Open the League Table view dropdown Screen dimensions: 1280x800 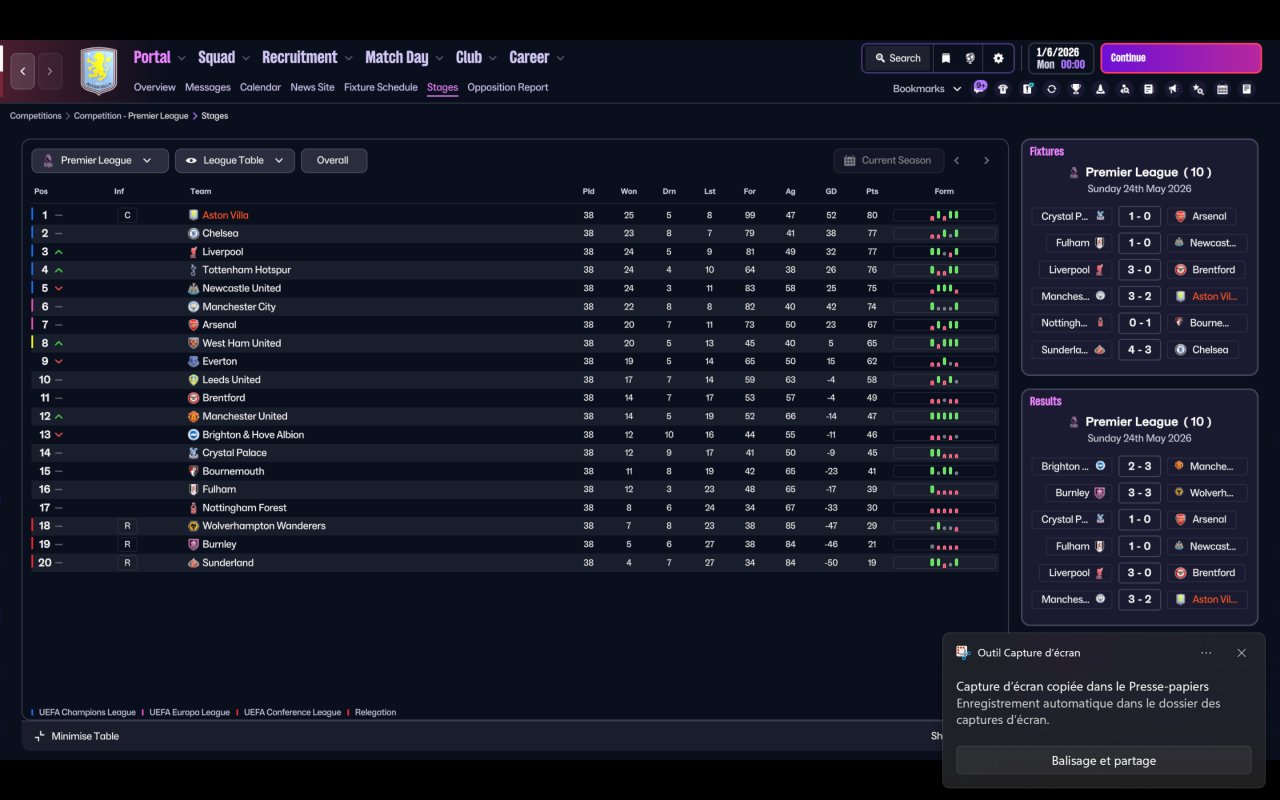click(x=235, y=160)
